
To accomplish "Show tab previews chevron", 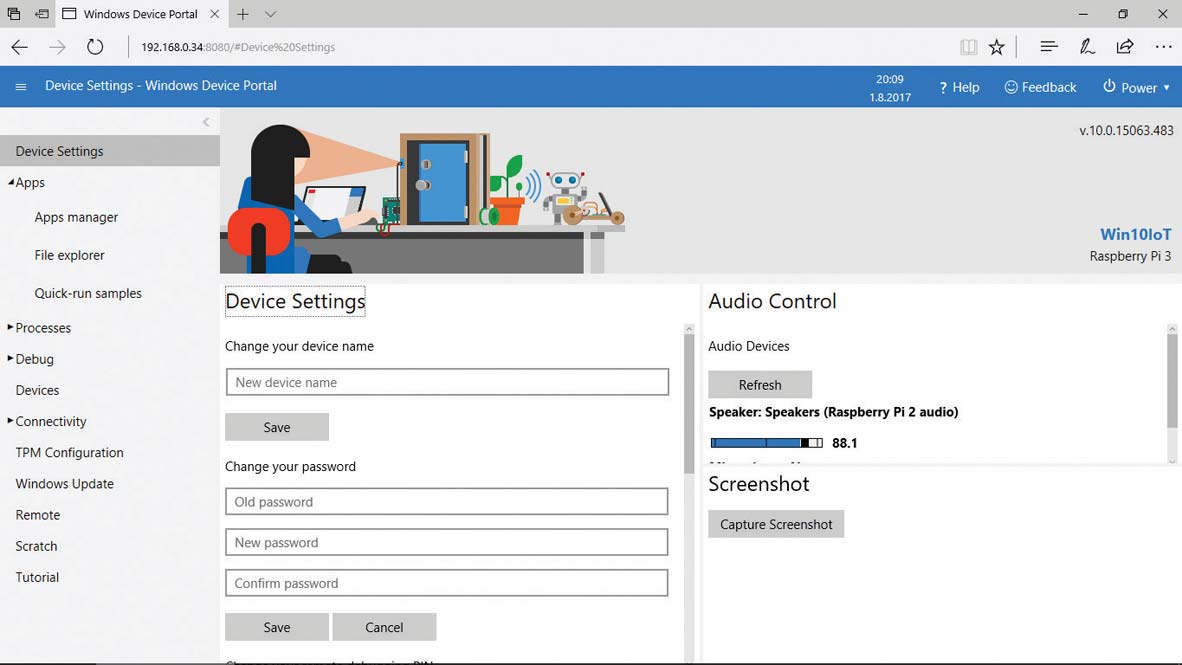I will pos(271,14).
